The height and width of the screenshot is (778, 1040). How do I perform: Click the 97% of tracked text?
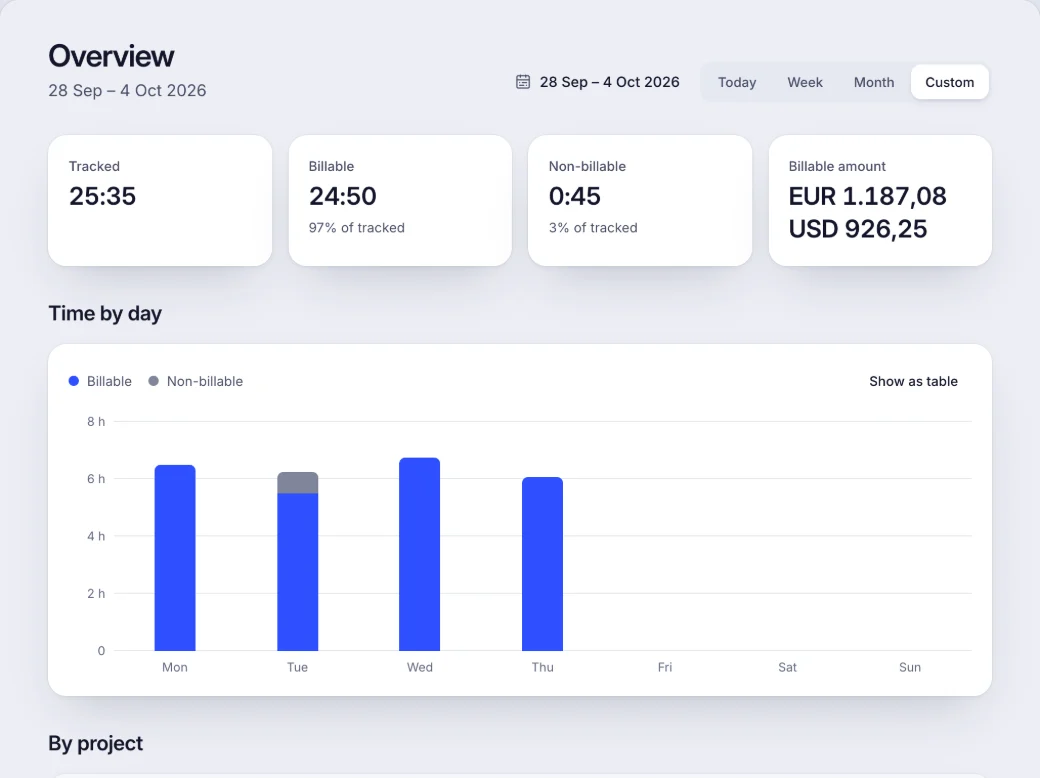click(x=356, y=227)
